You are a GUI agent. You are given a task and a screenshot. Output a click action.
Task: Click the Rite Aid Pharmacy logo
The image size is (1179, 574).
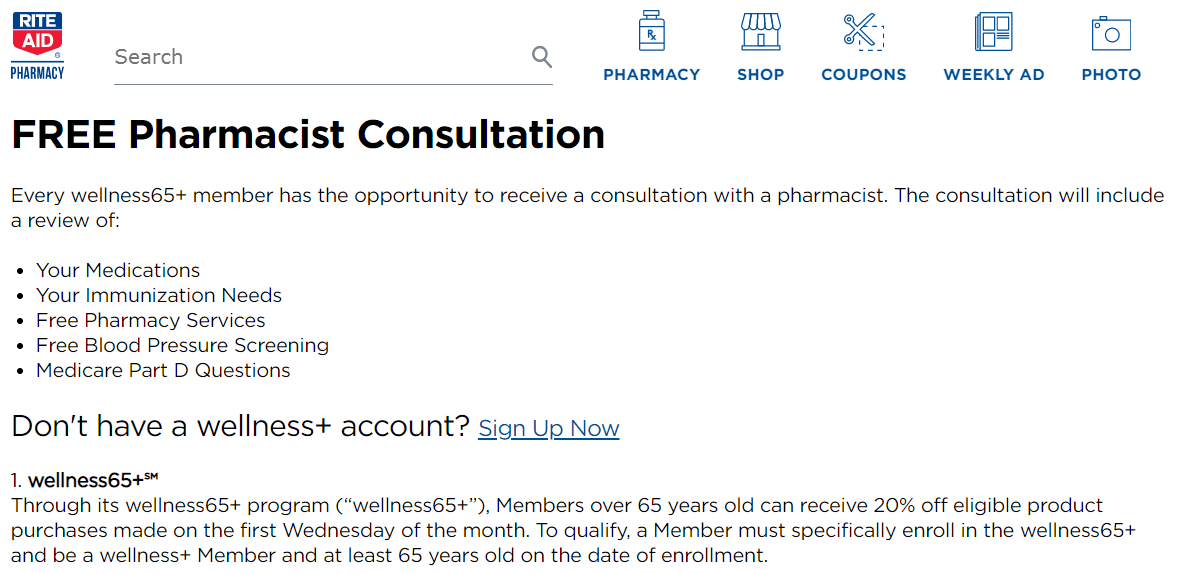click(x=37, y=47)
